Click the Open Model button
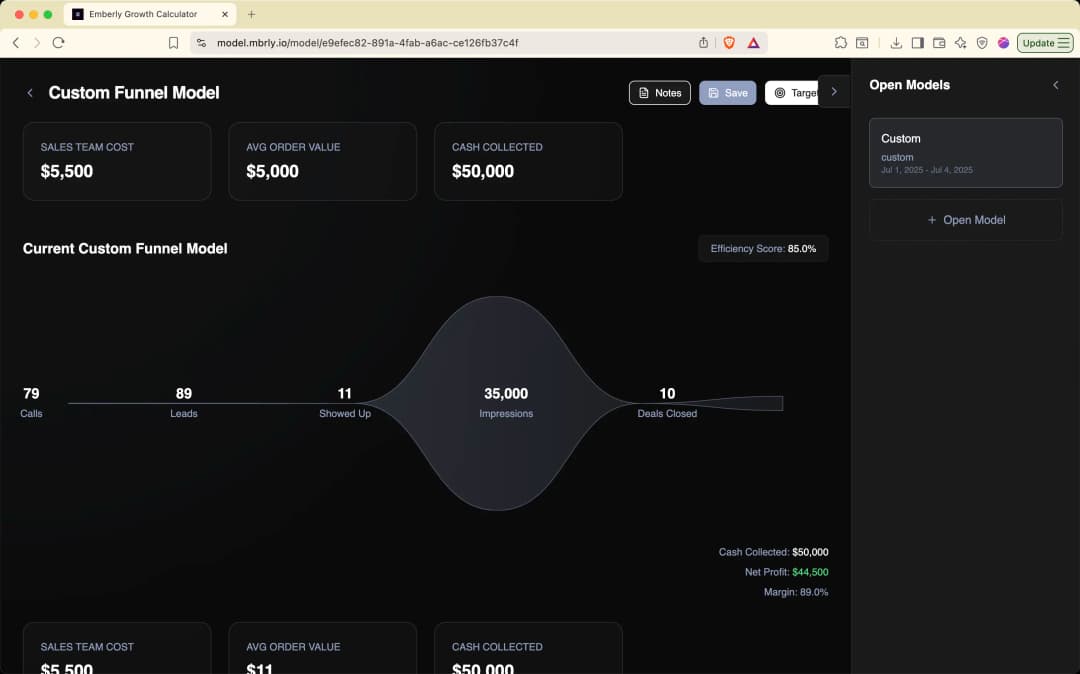This screenshot has width=1080, height=674. pos(965,220)
